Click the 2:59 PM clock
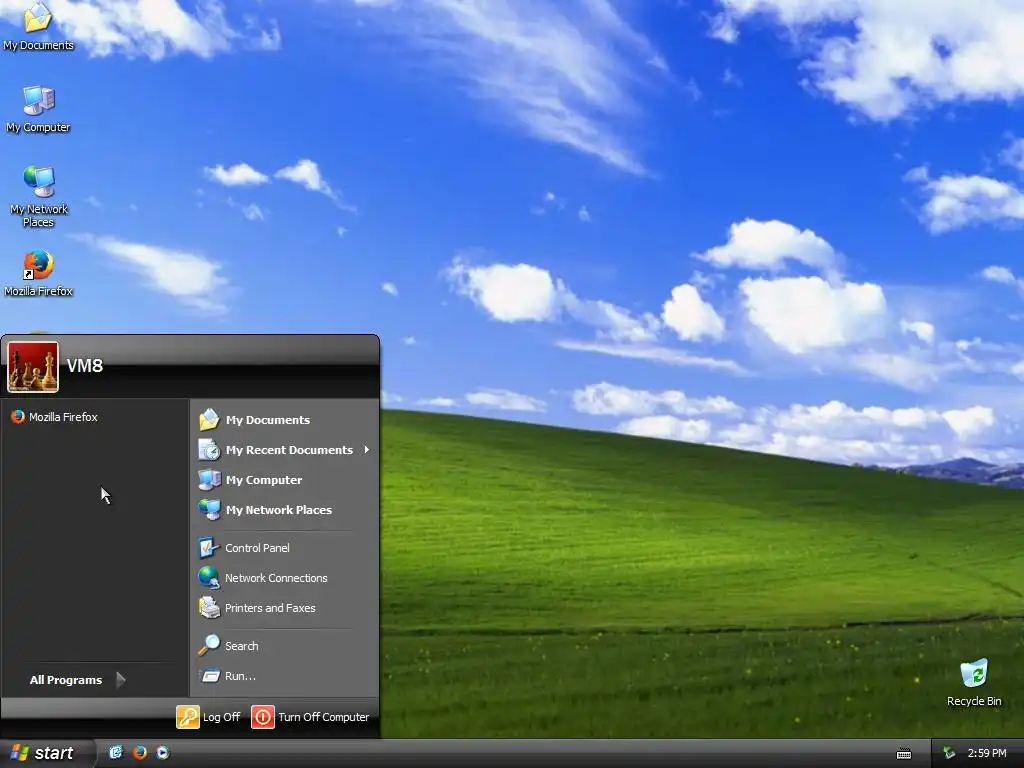The height and width of the screenshot is (768, 1024). tap(987, 753)
